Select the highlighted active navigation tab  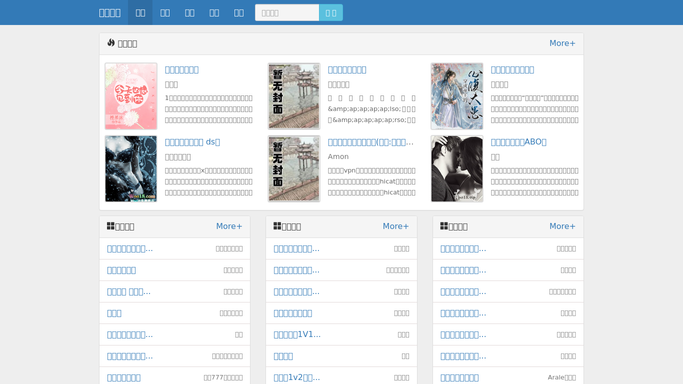click(140, 13)
